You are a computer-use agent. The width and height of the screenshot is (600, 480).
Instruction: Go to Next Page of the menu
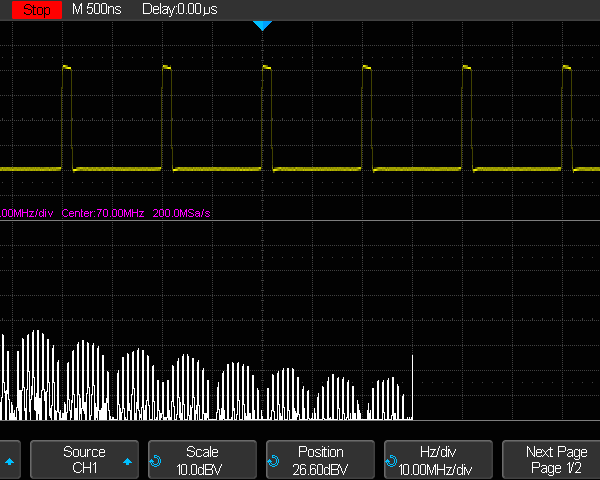[557, 460]
